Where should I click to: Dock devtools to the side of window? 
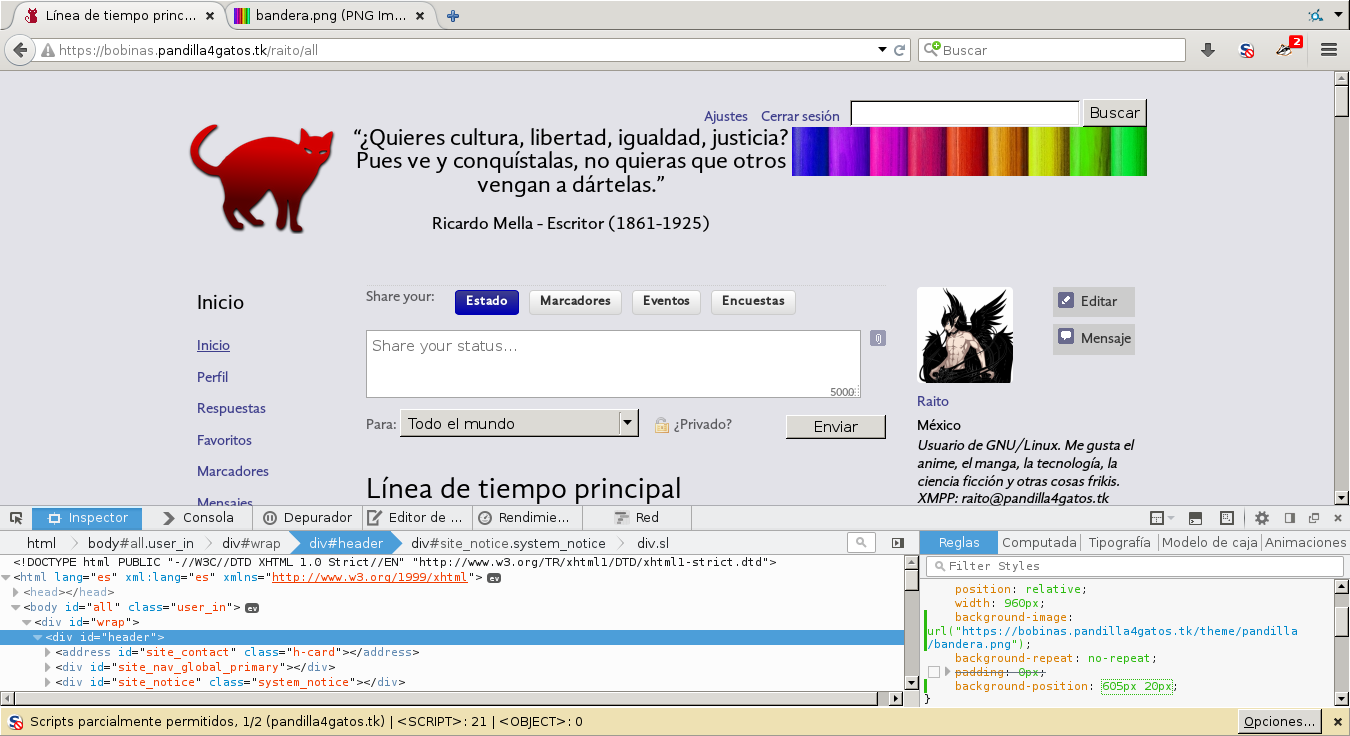[x=1289, y=518]
